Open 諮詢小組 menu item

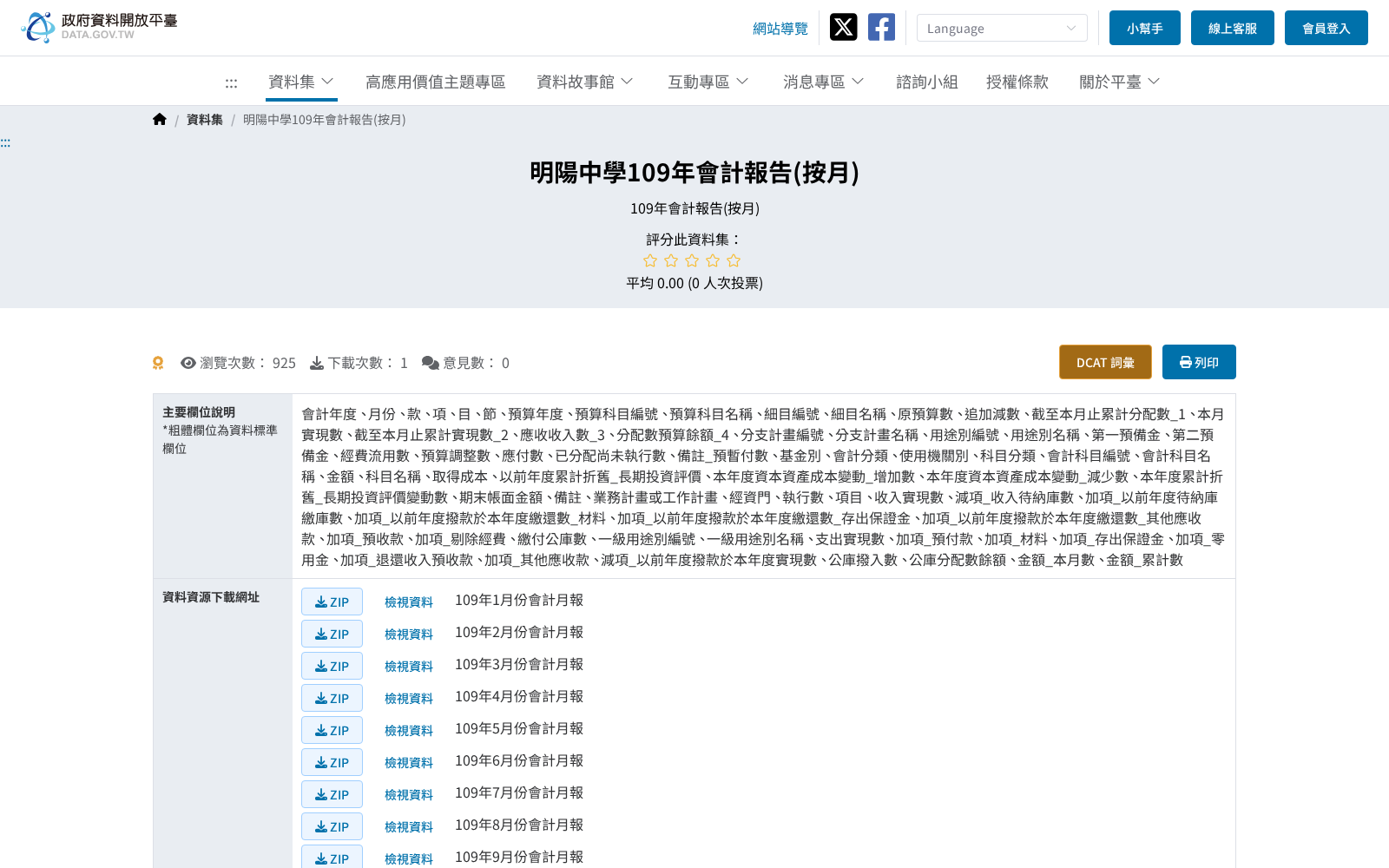coord(927,82)
